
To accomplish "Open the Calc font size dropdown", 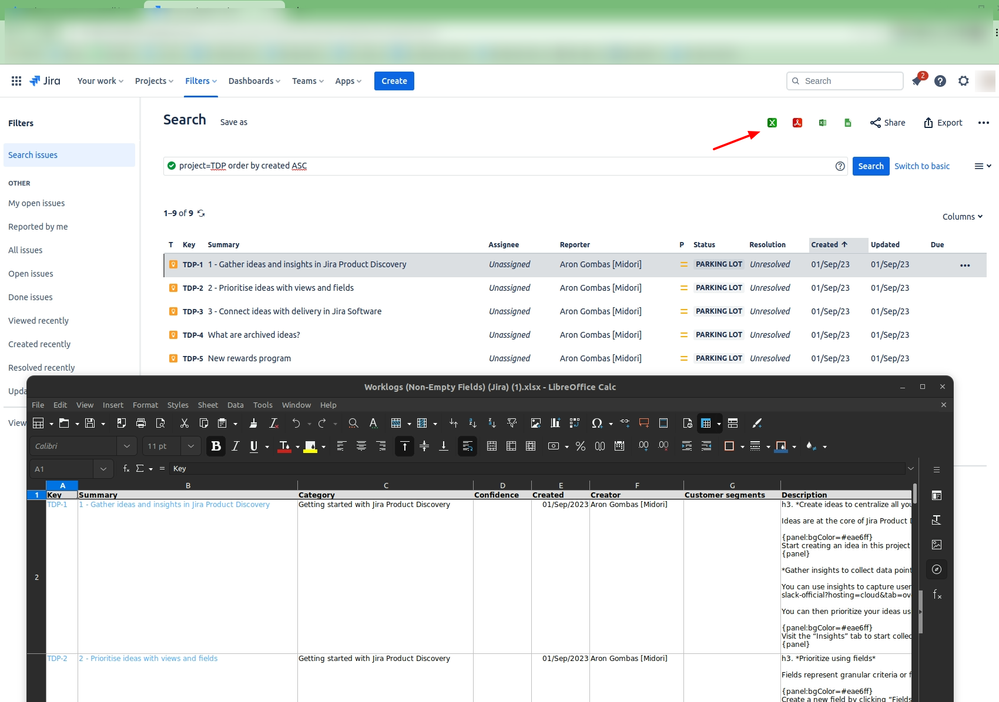I will click(190, 446).
